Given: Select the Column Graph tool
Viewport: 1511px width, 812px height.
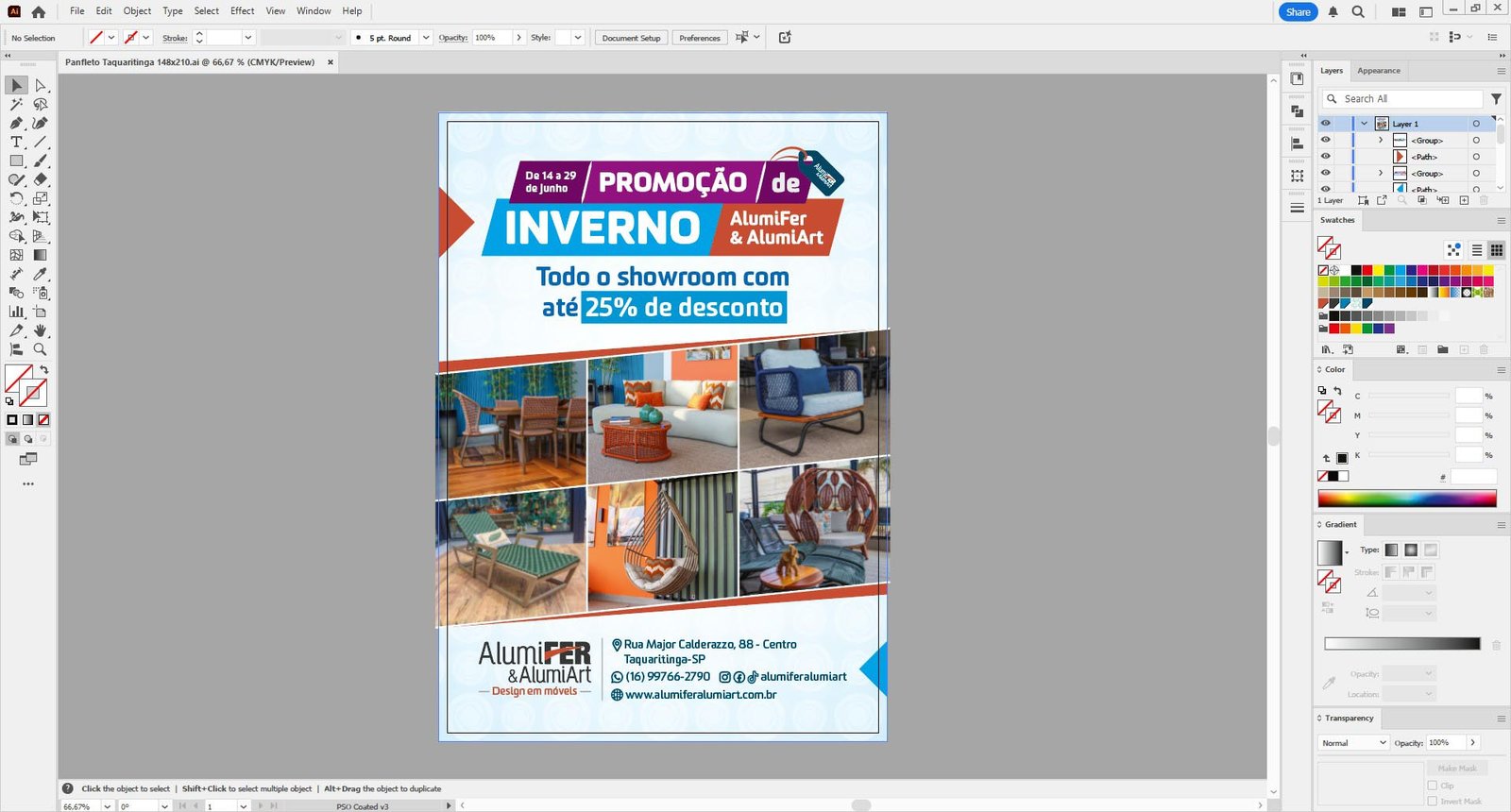Looking at the screenshot, I should (x=16, y=312).
